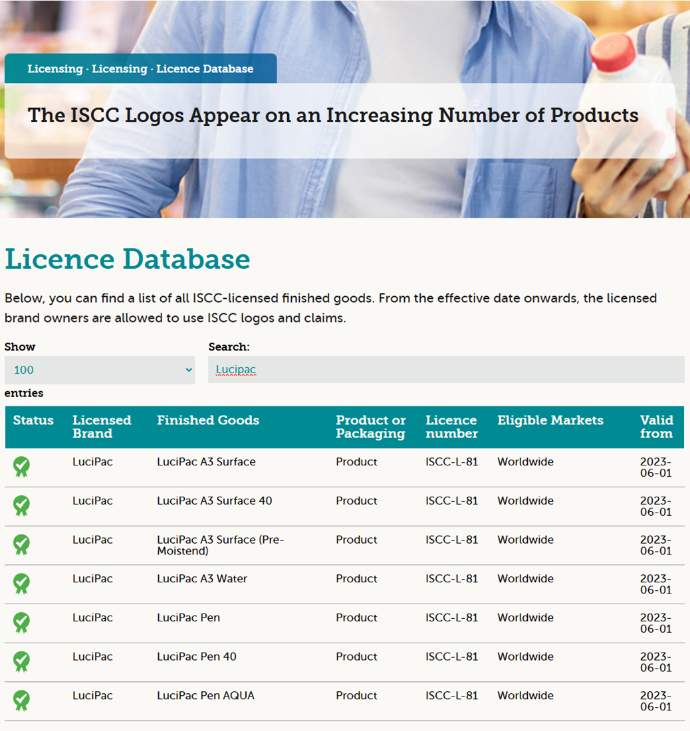This screenshot has height=731, width=690.
Task: Click 'Worldwide' in the LuciPac Pen AQUA row
Action: click(525, 696)
